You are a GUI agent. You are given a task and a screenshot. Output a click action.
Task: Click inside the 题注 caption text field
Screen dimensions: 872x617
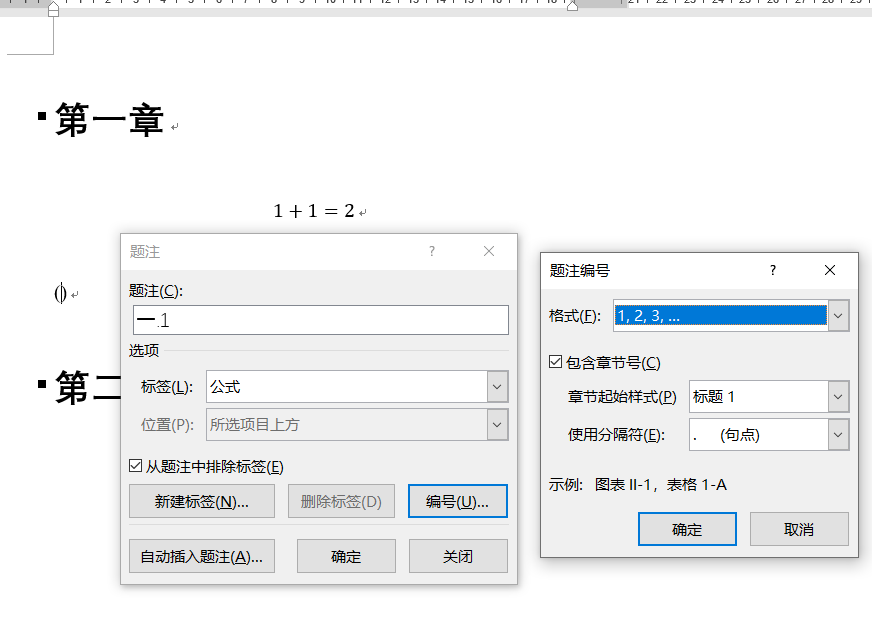coord(320,319)
